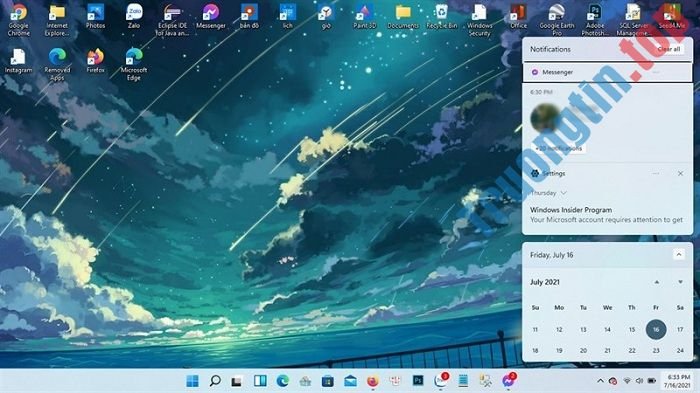
Task: Select the Photos desktop icon
Action: tap(96, 16)
